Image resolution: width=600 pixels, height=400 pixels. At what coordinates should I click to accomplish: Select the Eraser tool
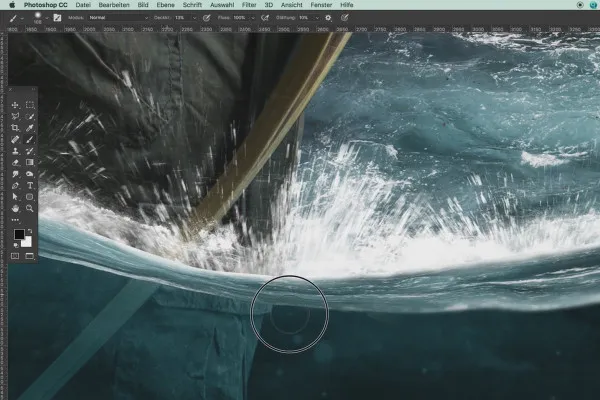tap(15, 162)
